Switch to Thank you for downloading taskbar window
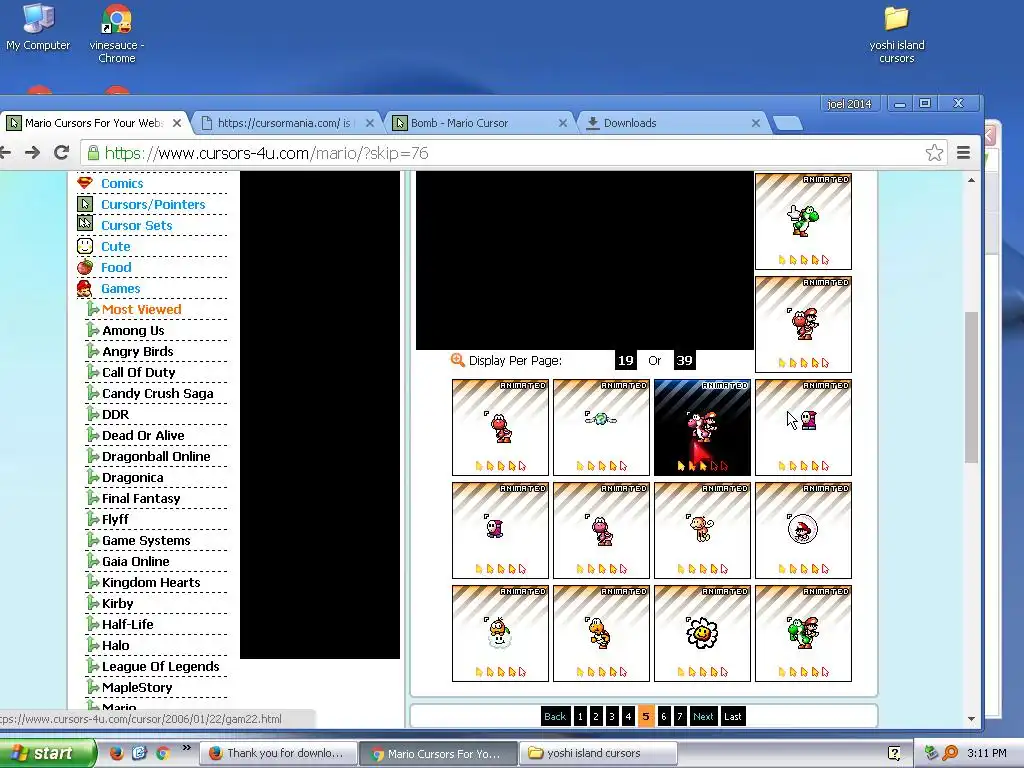The image size is (1024, 768). coord(278,753)
